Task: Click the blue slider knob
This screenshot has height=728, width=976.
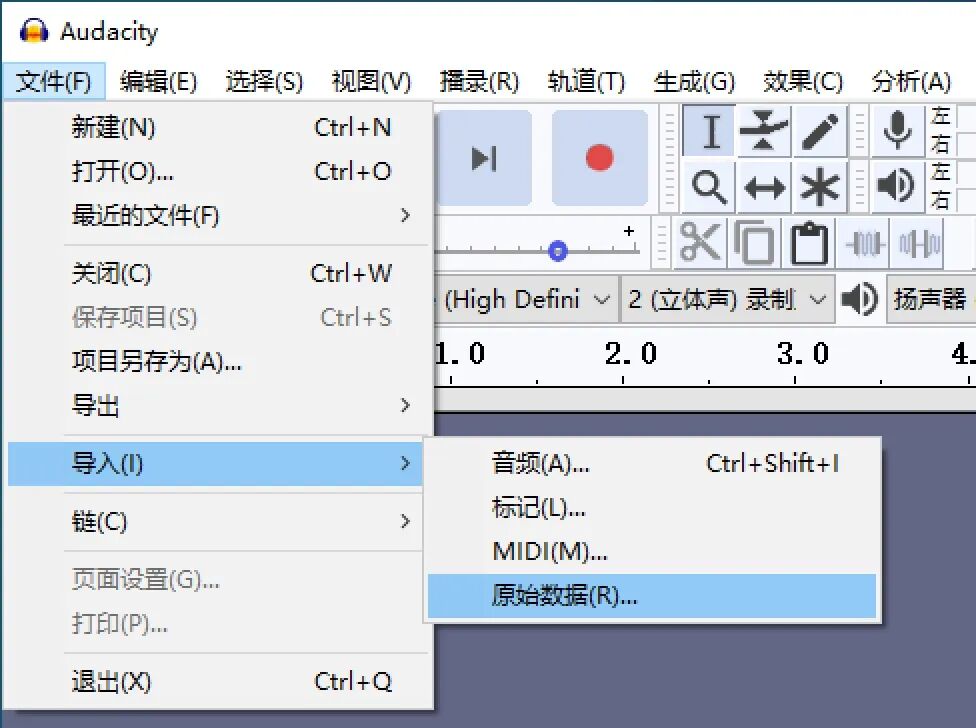Action: 558,251
